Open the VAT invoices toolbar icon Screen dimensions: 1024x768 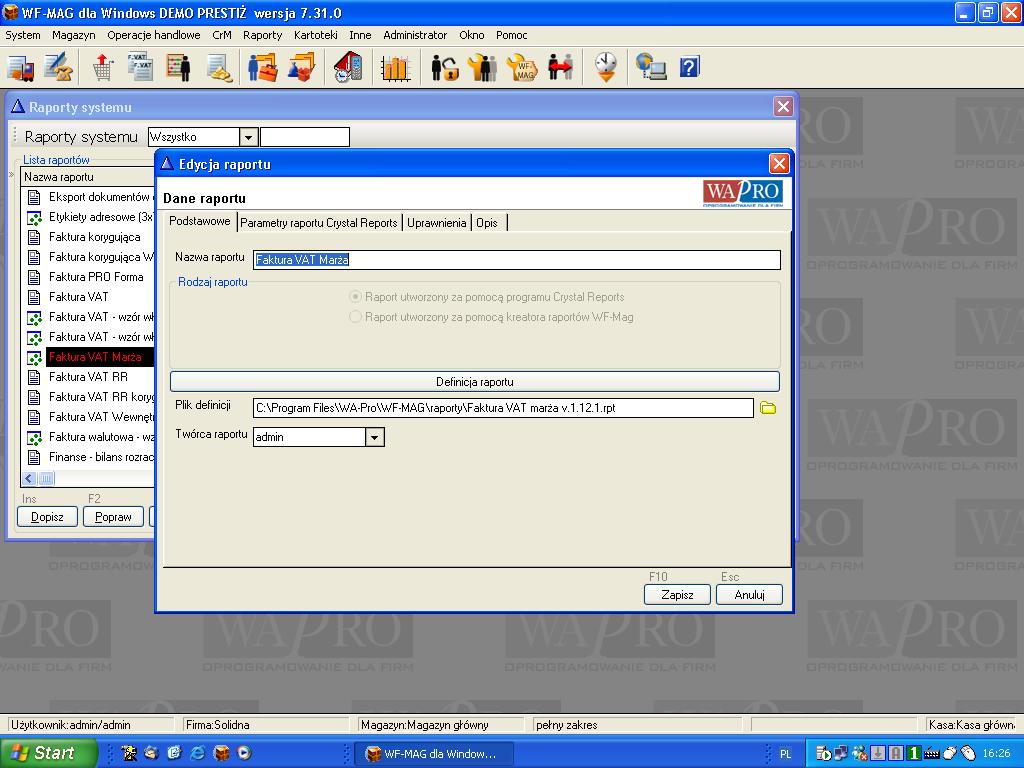pos(140,67)
